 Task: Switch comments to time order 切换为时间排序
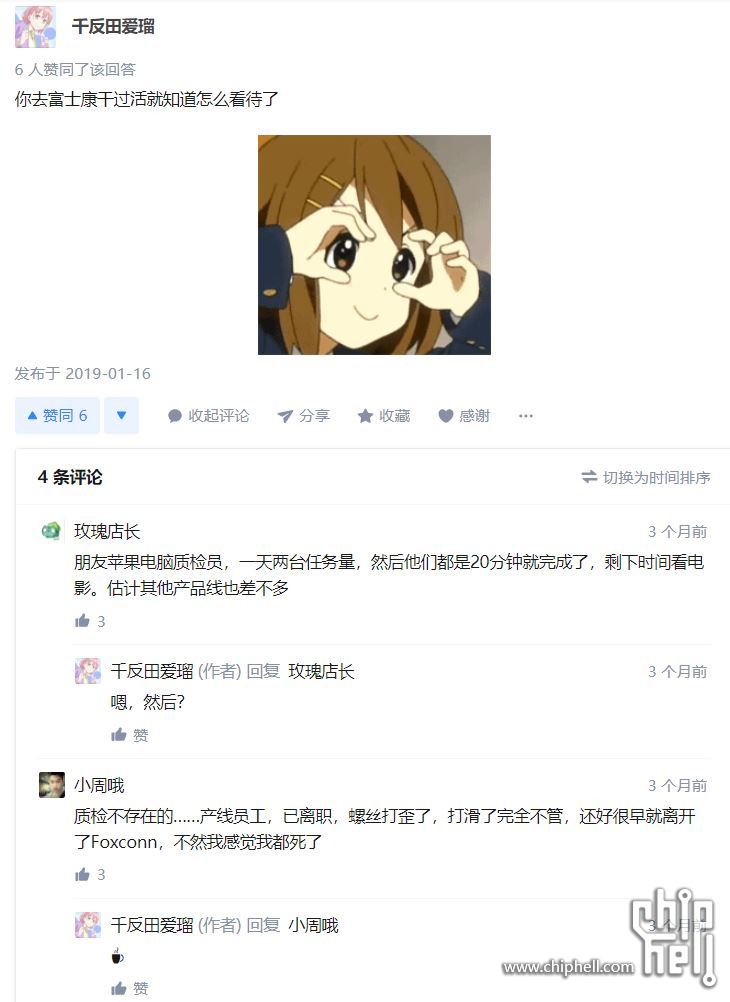(646, 477)
